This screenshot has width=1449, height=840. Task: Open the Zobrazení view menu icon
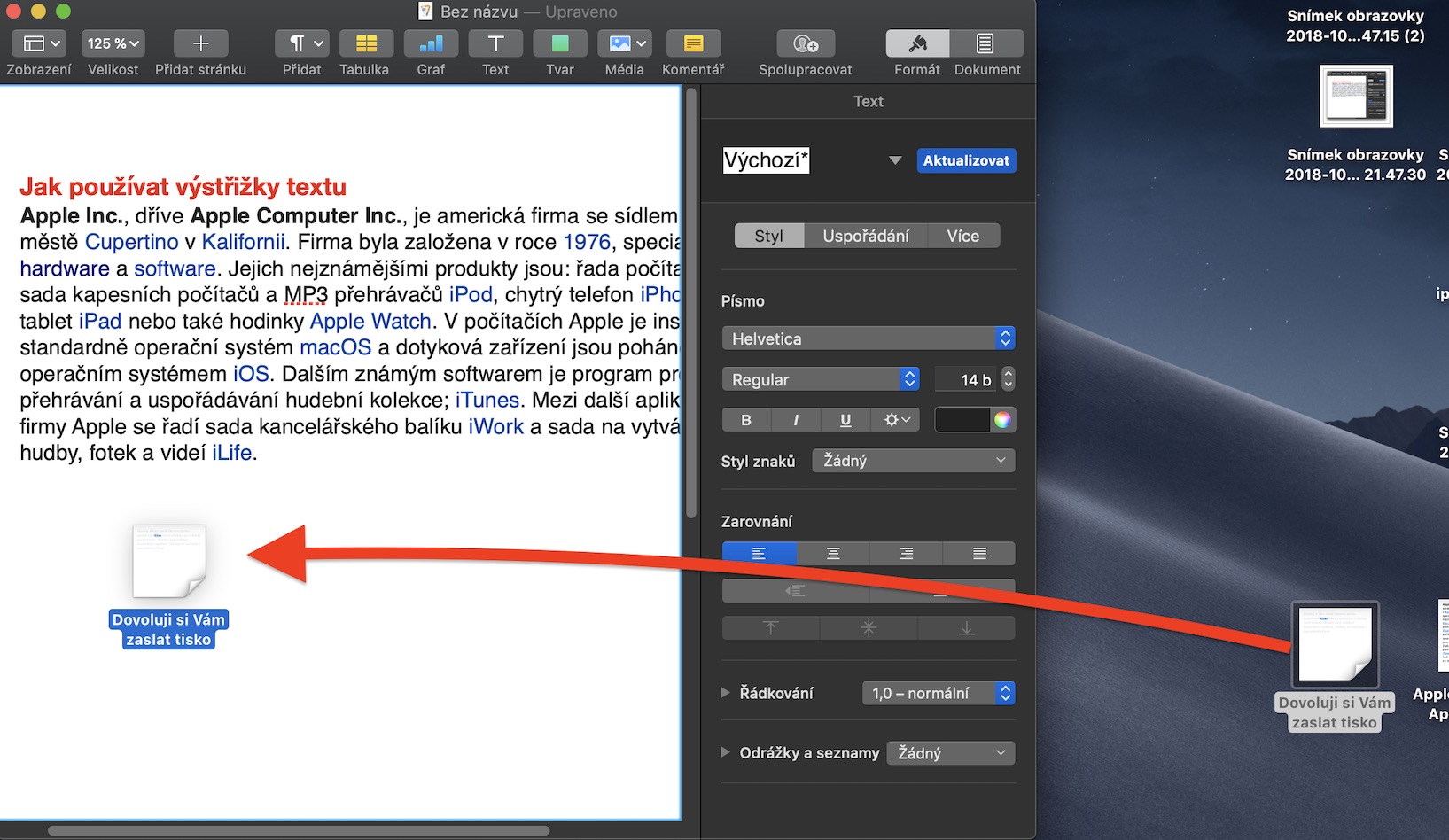click(40, 43)
